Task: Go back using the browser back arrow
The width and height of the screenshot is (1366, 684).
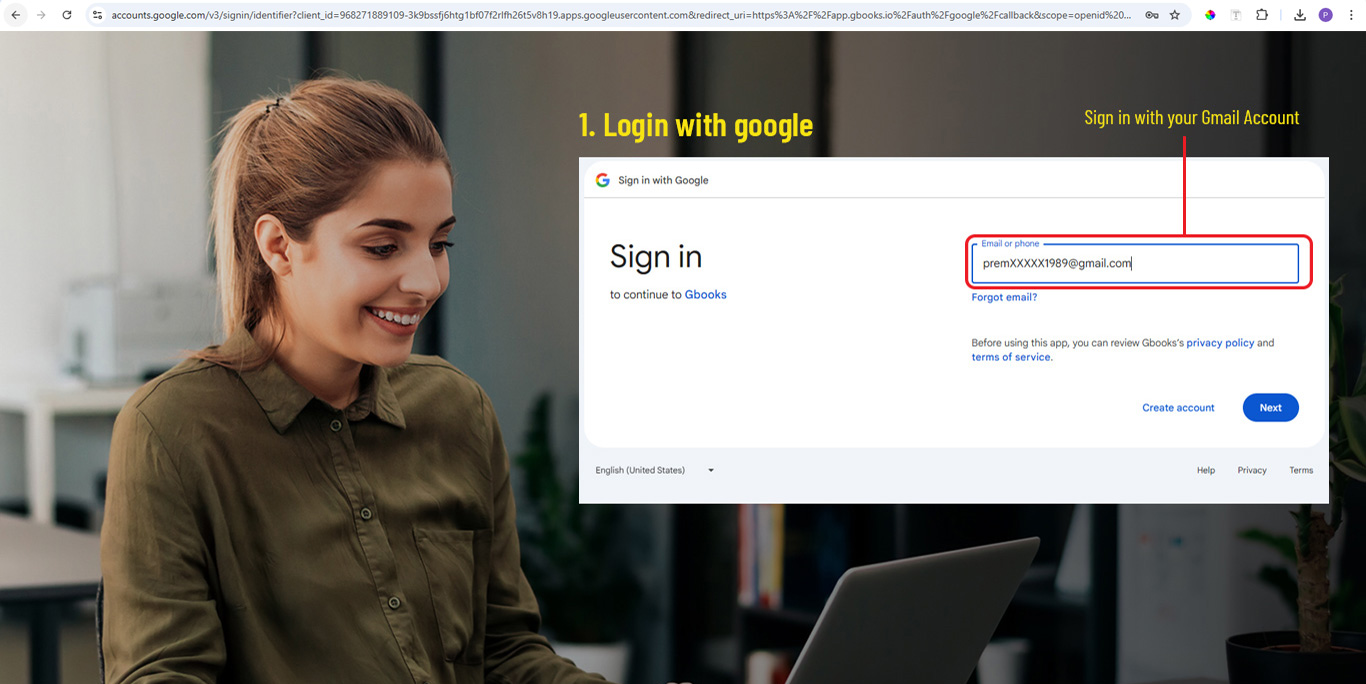Action: click(16, 15)
